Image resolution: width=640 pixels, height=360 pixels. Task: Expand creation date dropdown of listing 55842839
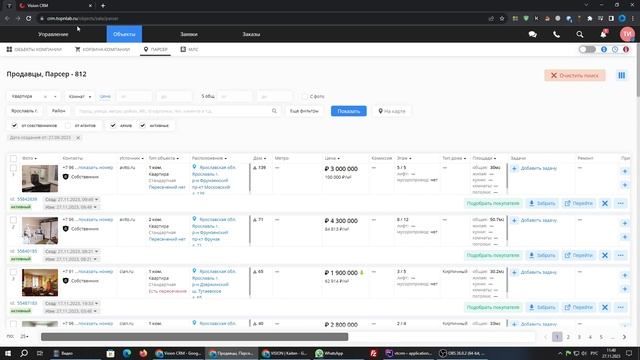(71, 200)
